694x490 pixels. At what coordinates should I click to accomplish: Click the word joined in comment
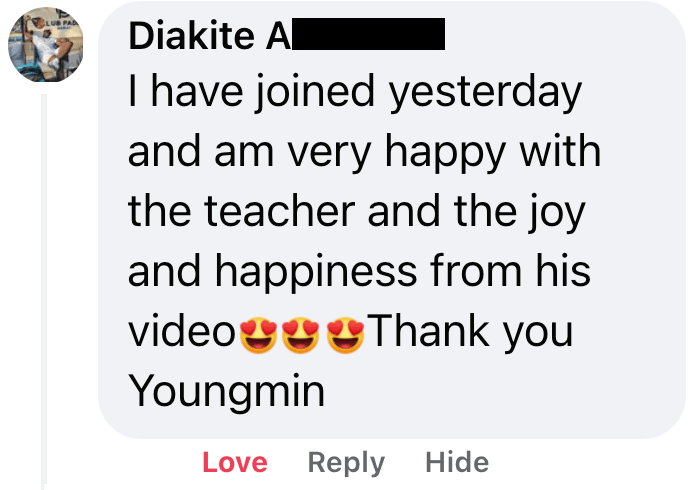(x=314, y=92)
